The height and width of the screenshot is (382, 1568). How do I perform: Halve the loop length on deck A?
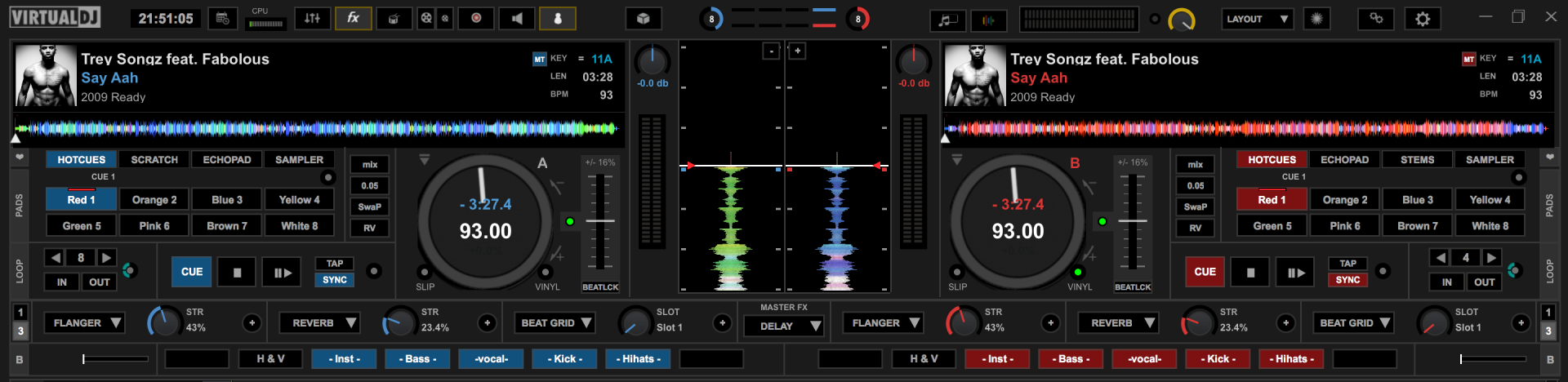coord(55,258)
